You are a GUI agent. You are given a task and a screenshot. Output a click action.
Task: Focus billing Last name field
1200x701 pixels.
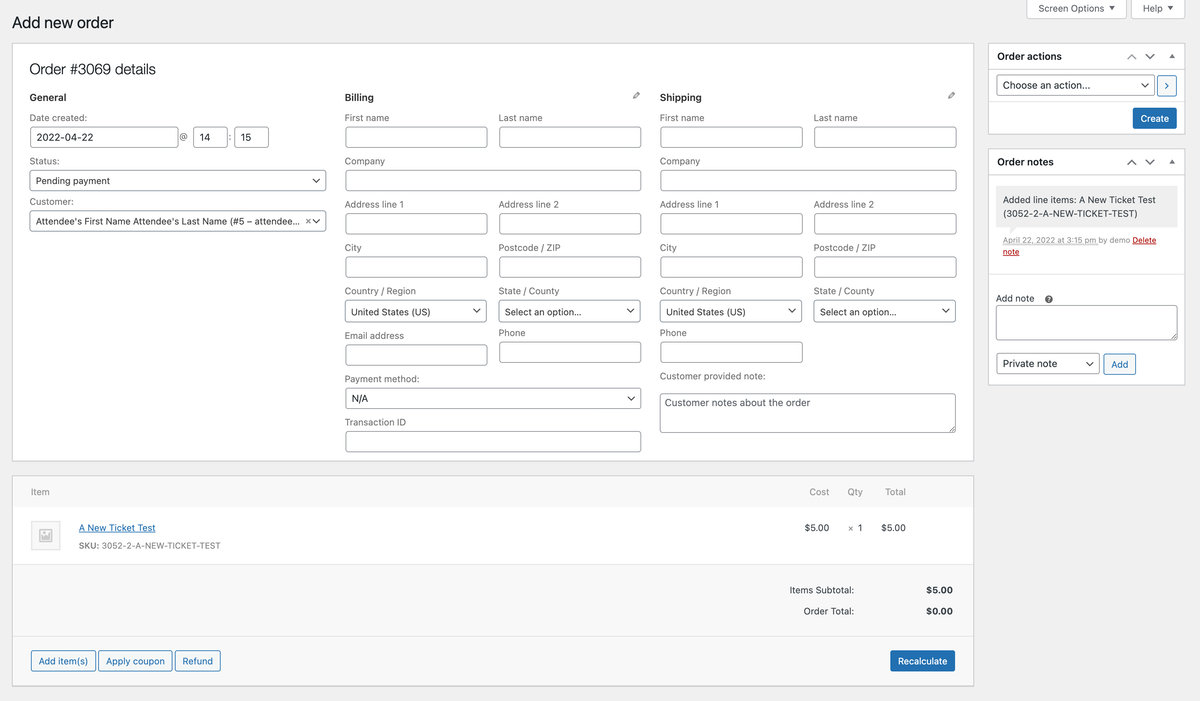point(570,137)
